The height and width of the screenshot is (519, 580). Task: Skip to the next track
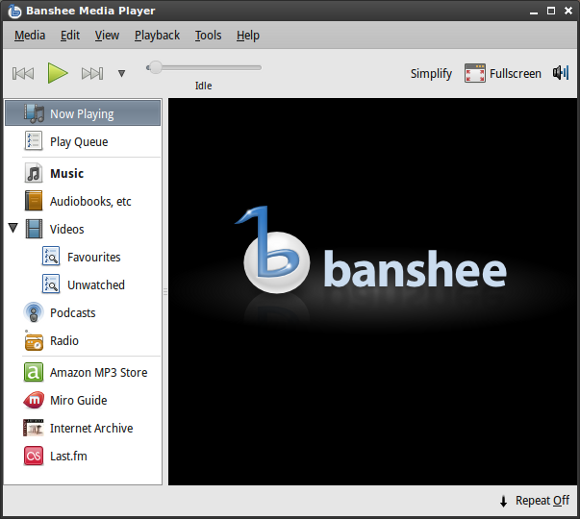point(92,73)
